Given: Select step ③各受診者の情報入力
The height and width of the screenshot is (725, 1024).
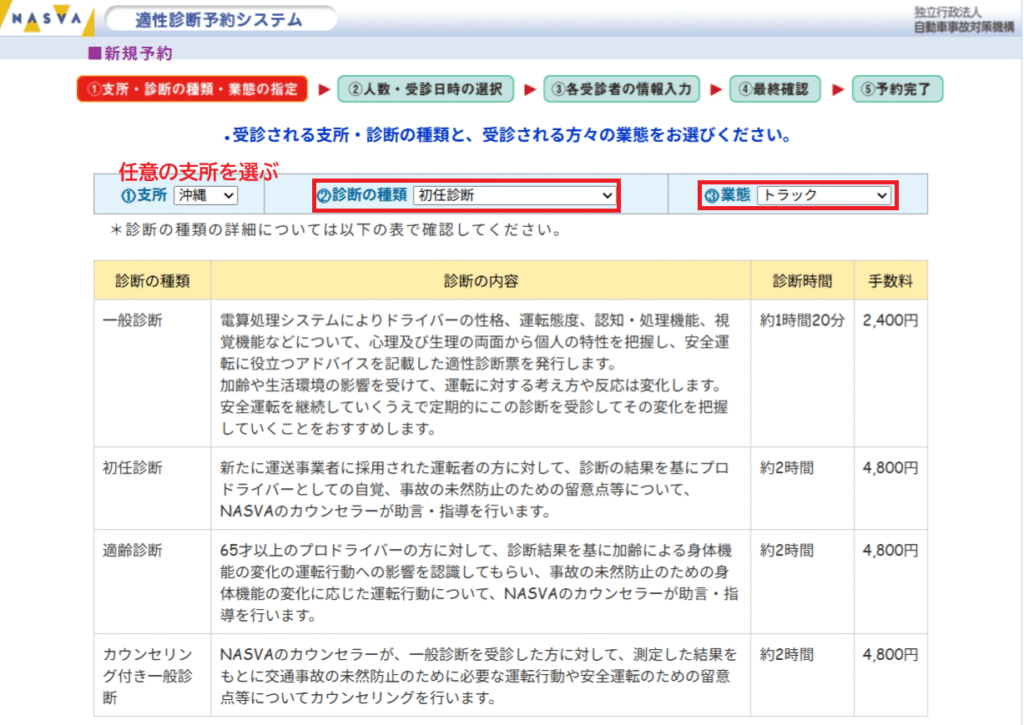Looking at the screenshot, I should click(x=621, y=89).
